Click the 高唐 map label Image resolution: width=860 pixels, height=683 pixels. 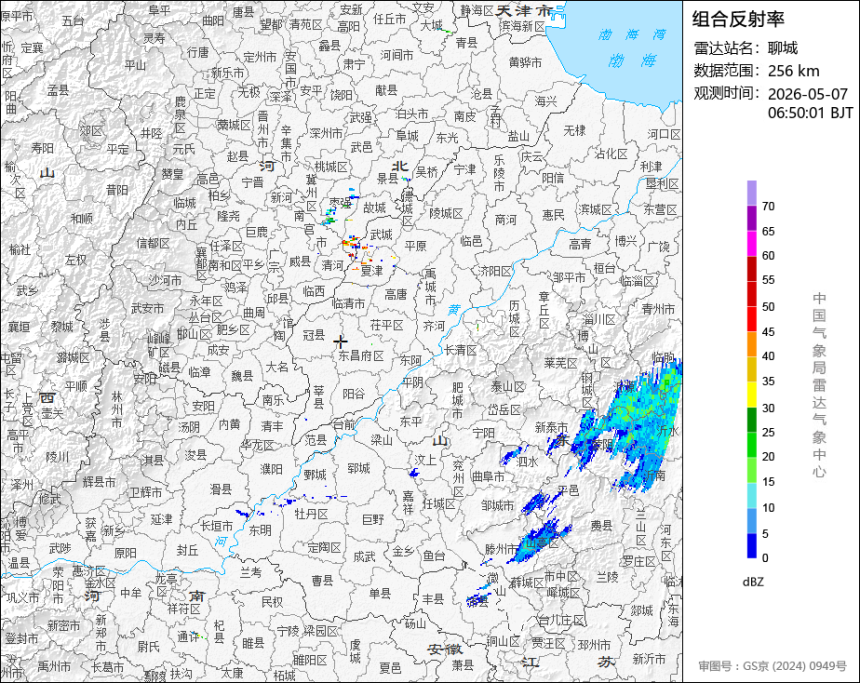pos(395,294)
